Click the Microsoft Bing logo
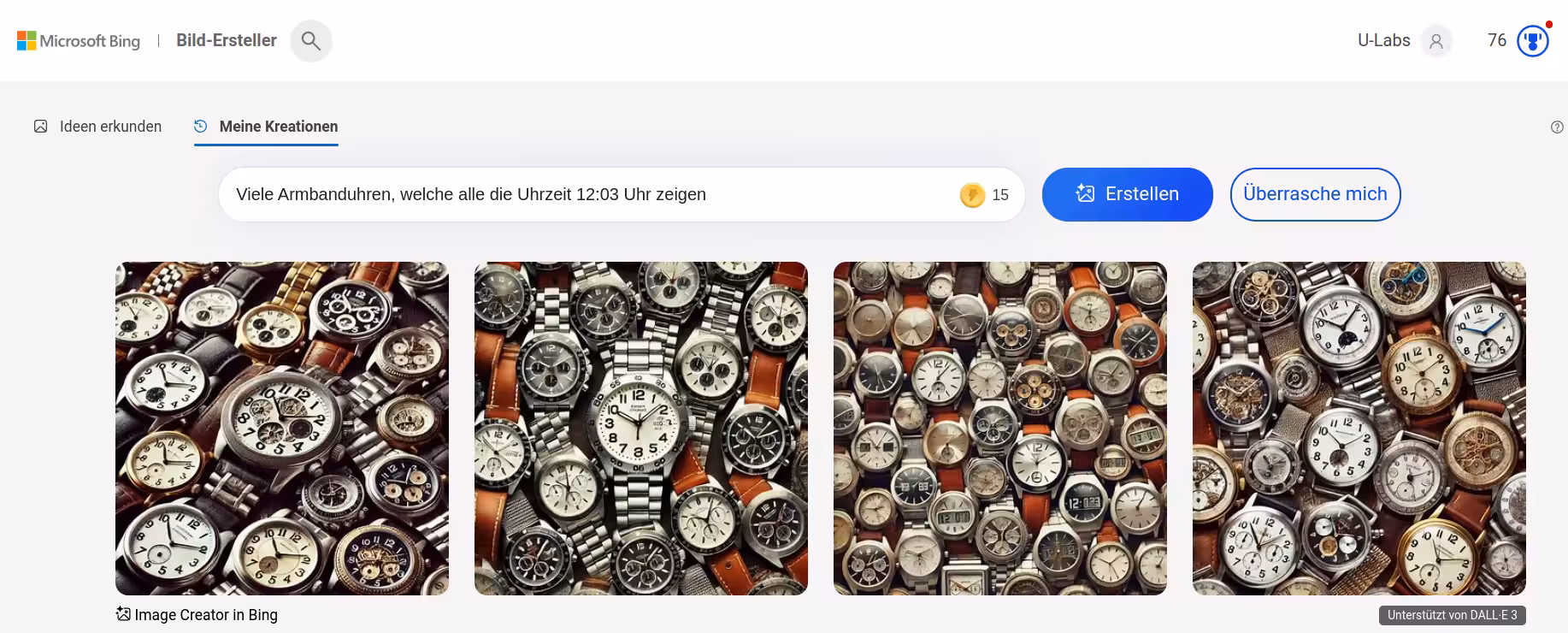Screen dimensions: 1568x633 (x=79, y=41)
